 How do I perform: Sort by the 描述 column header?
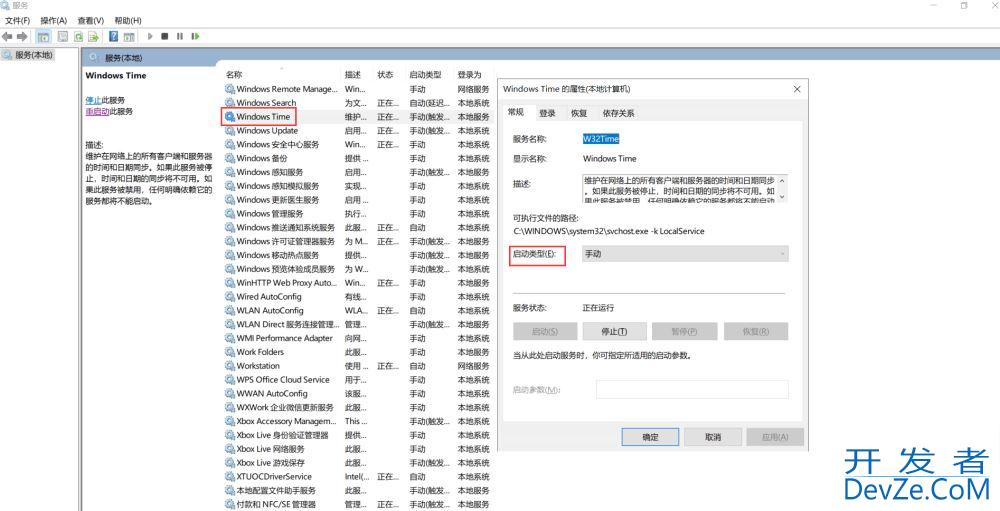tap(353, 75)
